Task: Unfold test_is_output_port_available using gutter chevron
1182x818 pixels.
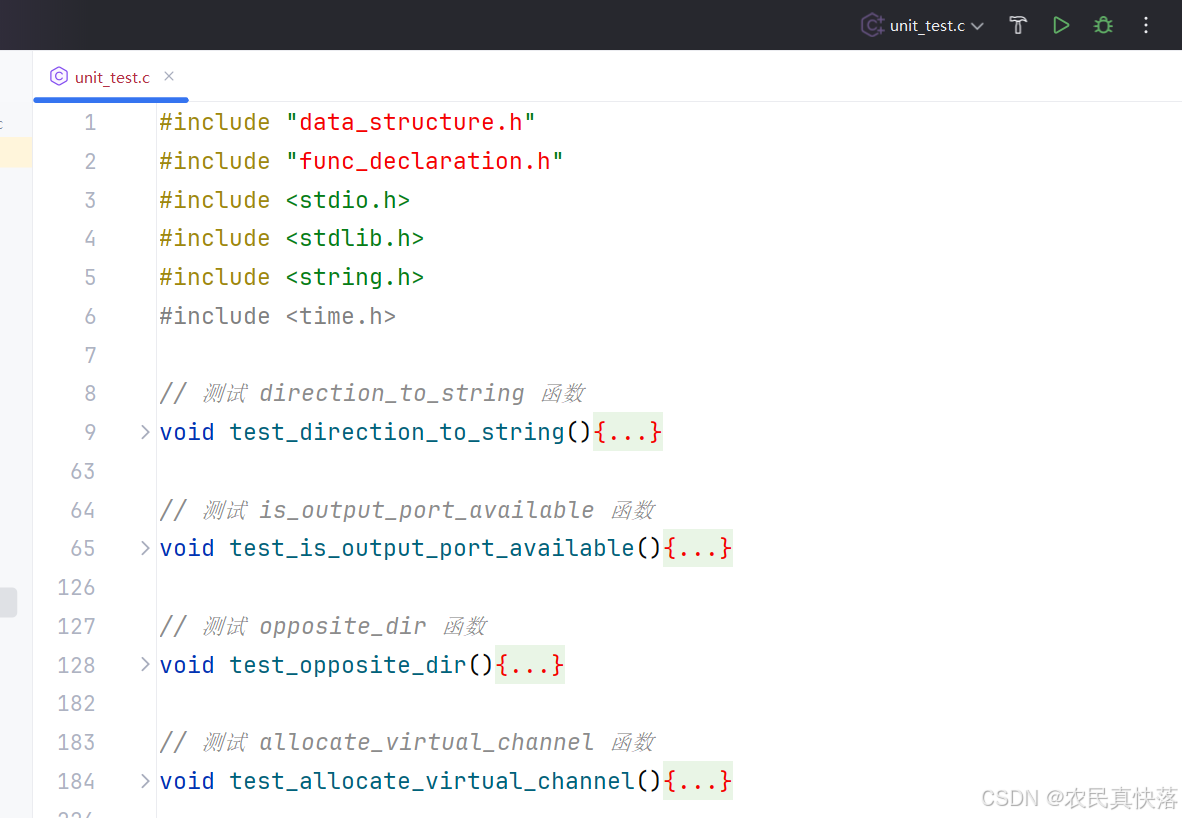Action: tap(145, 548)
